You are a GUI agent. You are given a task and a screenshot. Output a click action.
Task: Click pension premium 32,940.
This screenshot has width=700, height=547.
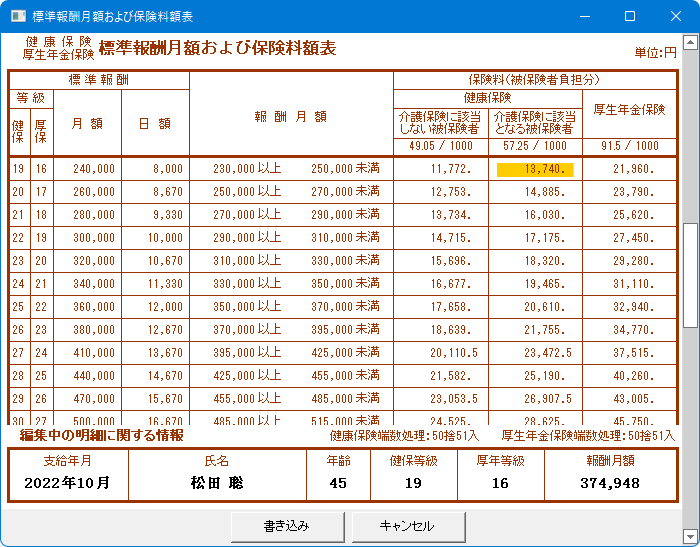click(633, 307)
